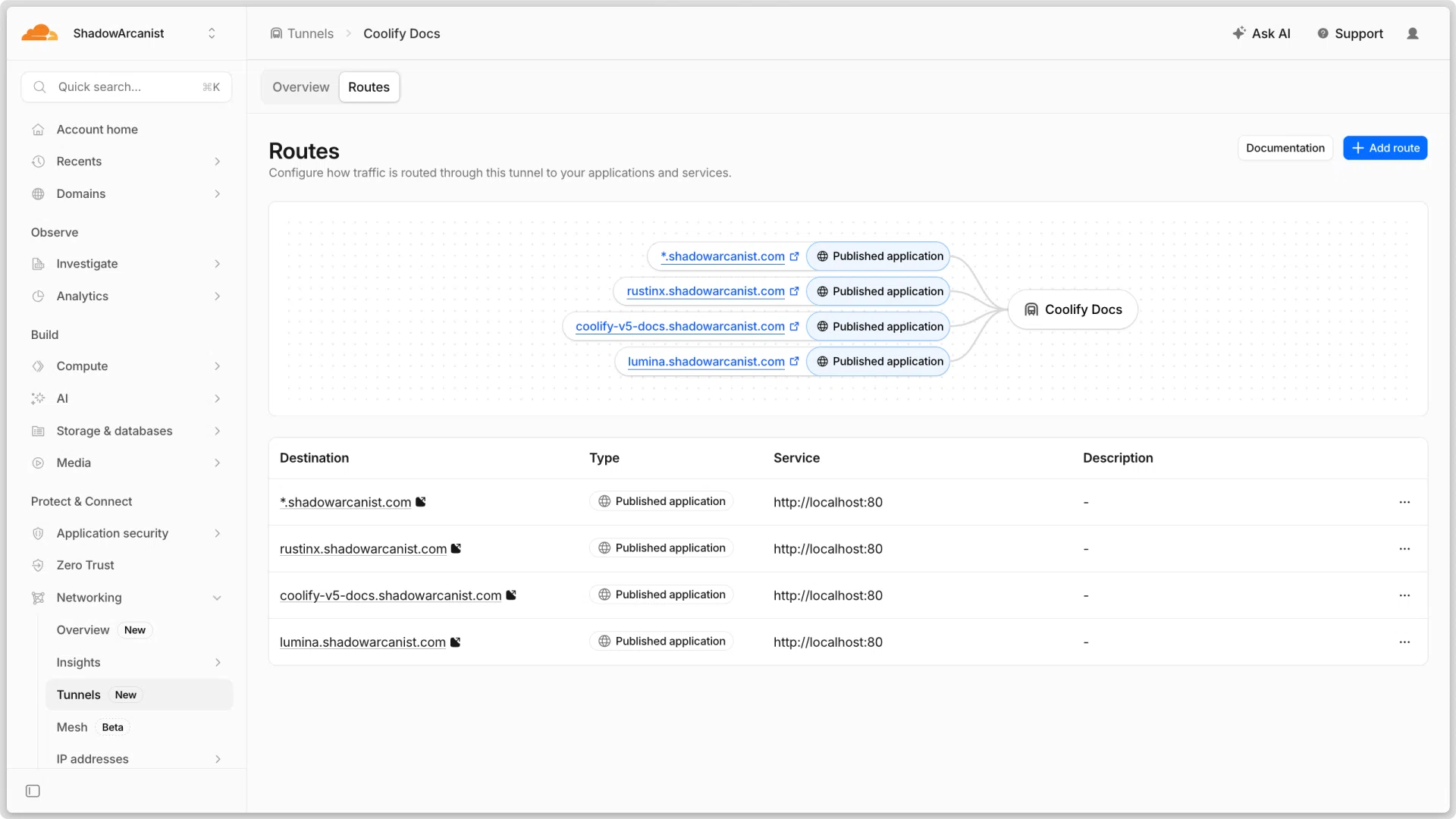Viewport: 1456px width, 819px height.
Task: Go to Tunnels breadcrumb link
Action: pyautogui.click(x=310, y=33)
